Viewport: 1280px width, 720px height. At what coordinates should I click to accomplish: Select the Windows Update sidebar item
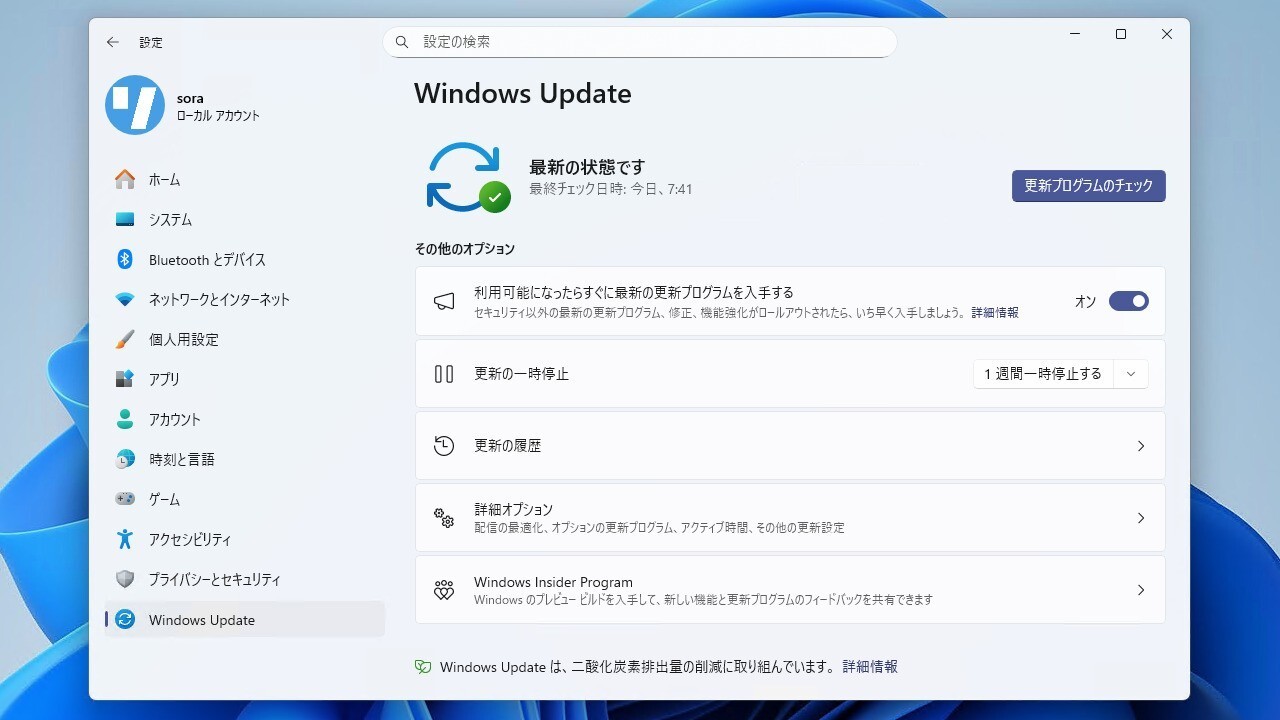[244, 619]
